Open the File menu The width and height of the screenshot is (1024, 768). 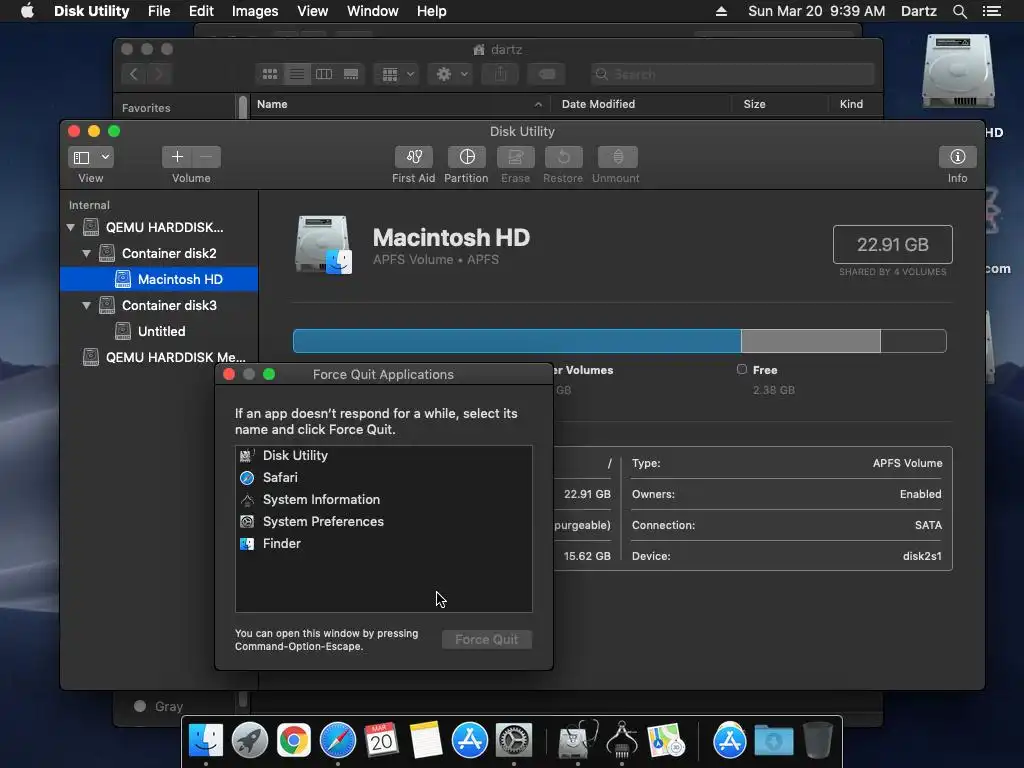[x=159, y=11]
